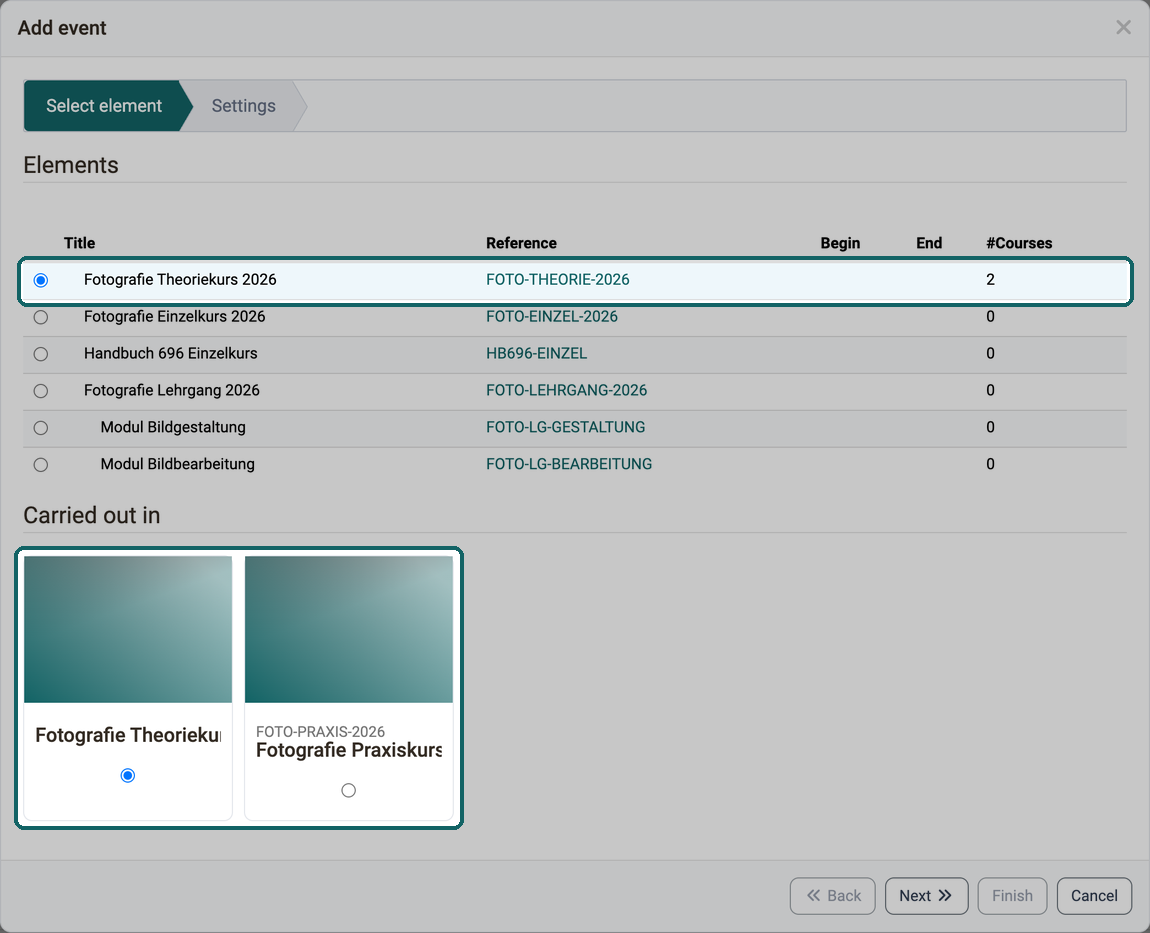Screen dimensions: 1150x933
Task: Switch to the Settings wizard step
Action: [x=243, y=106]
